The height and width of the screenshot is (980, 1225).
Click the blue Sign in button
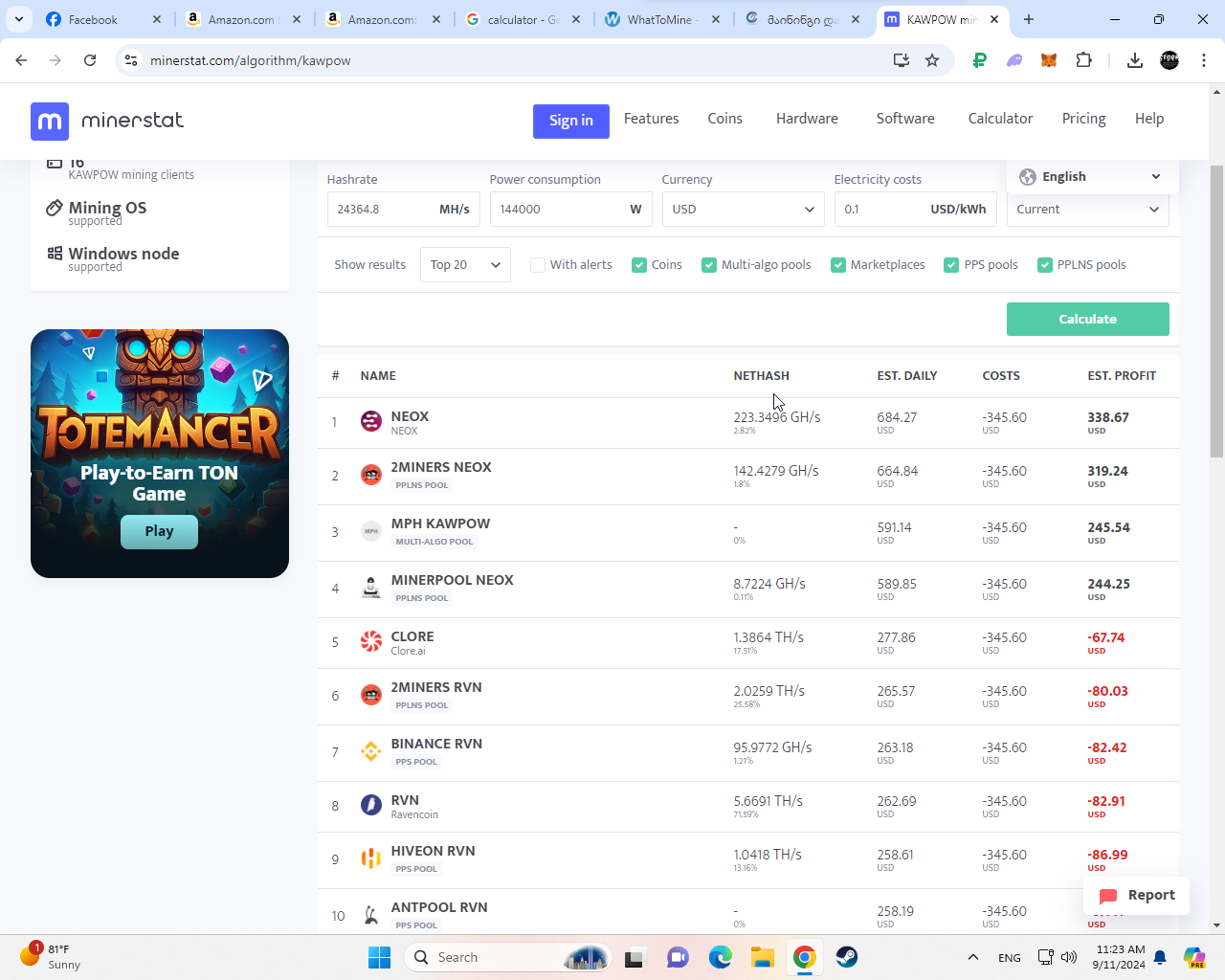(x=570, y=121)
